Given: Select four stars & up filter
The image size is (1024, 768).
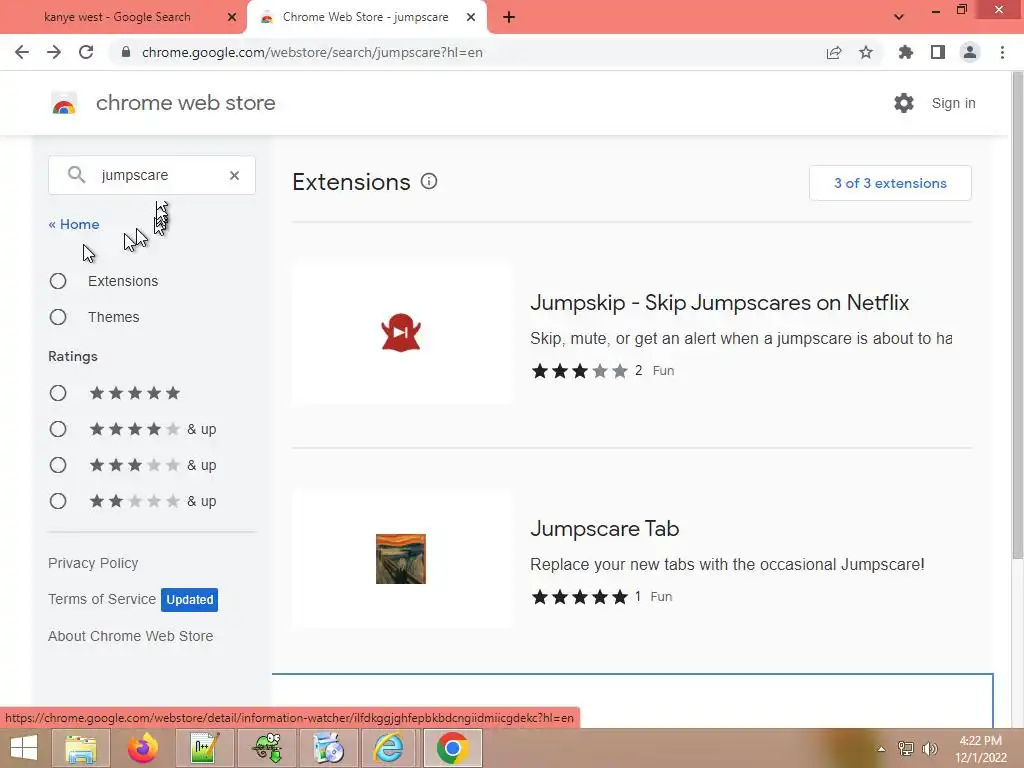Looking at the screenshot, I should tap(58, 429).
